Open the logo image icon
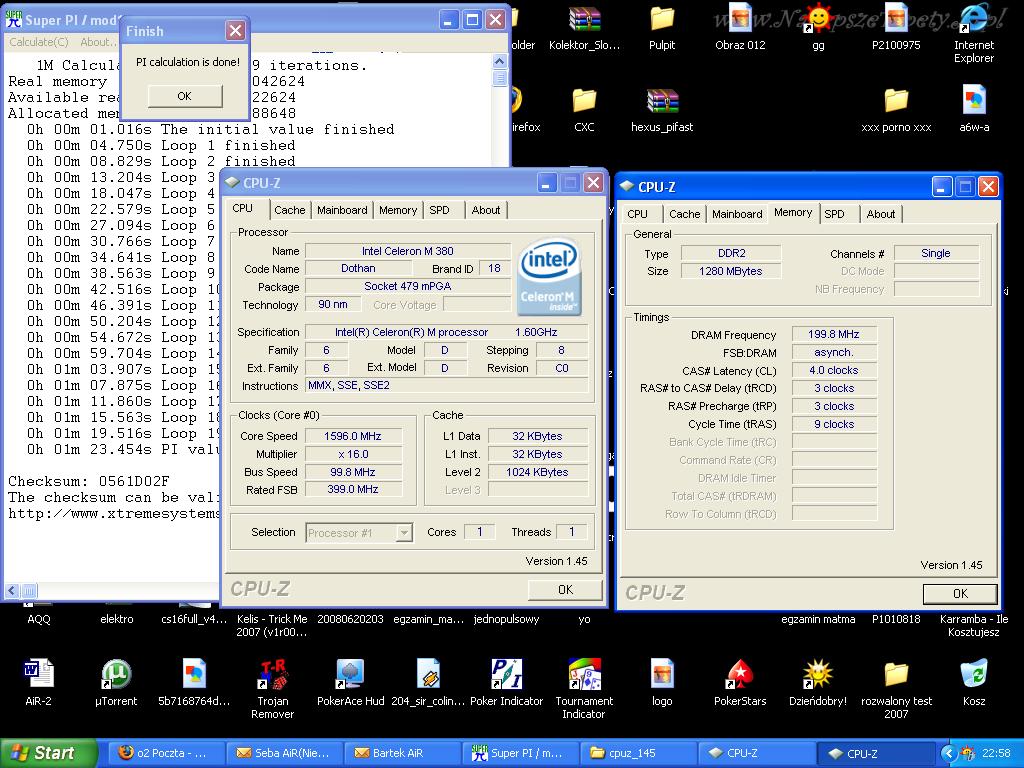The height and width of the screenshot is (768, 1024). pos(662,674)
